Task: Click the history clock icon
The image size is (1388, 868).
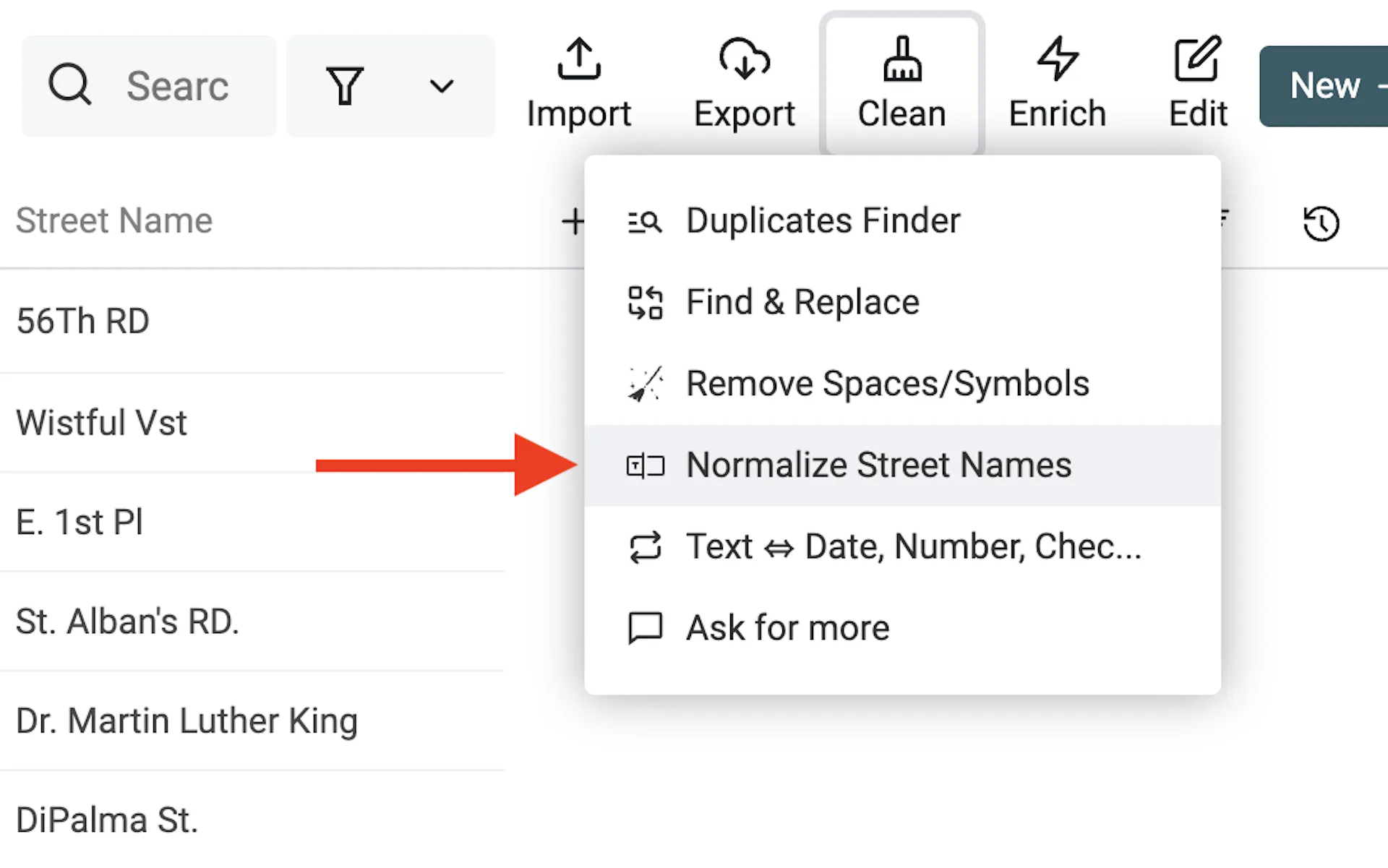Action: 1321,223
